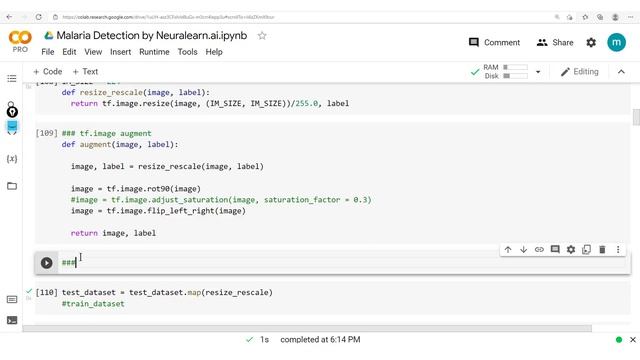
Task: Select cell 109 execution count
Action: [47, 133]
